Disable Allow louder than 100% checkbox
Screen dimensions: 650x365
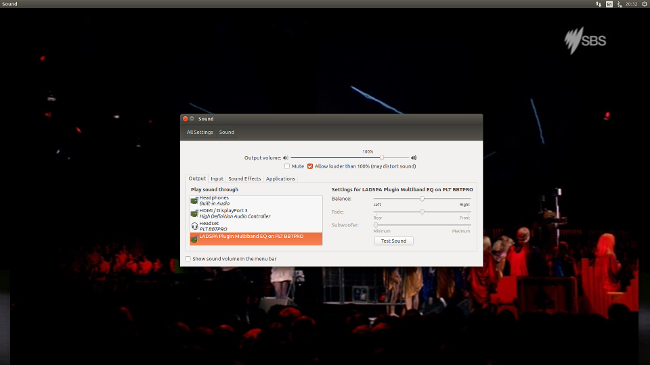310,166
